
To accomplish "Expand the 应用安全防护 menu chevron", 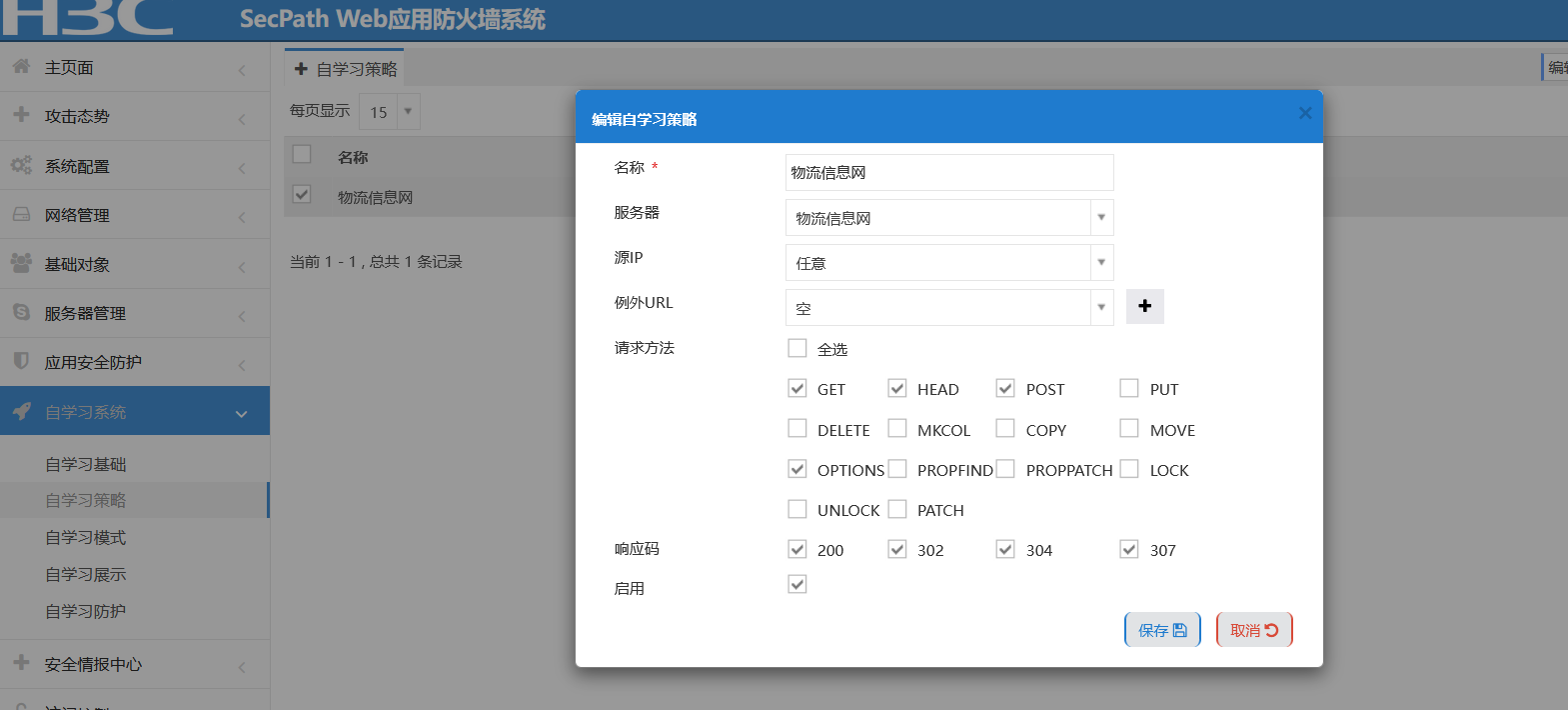I will (x=242, y=365).
